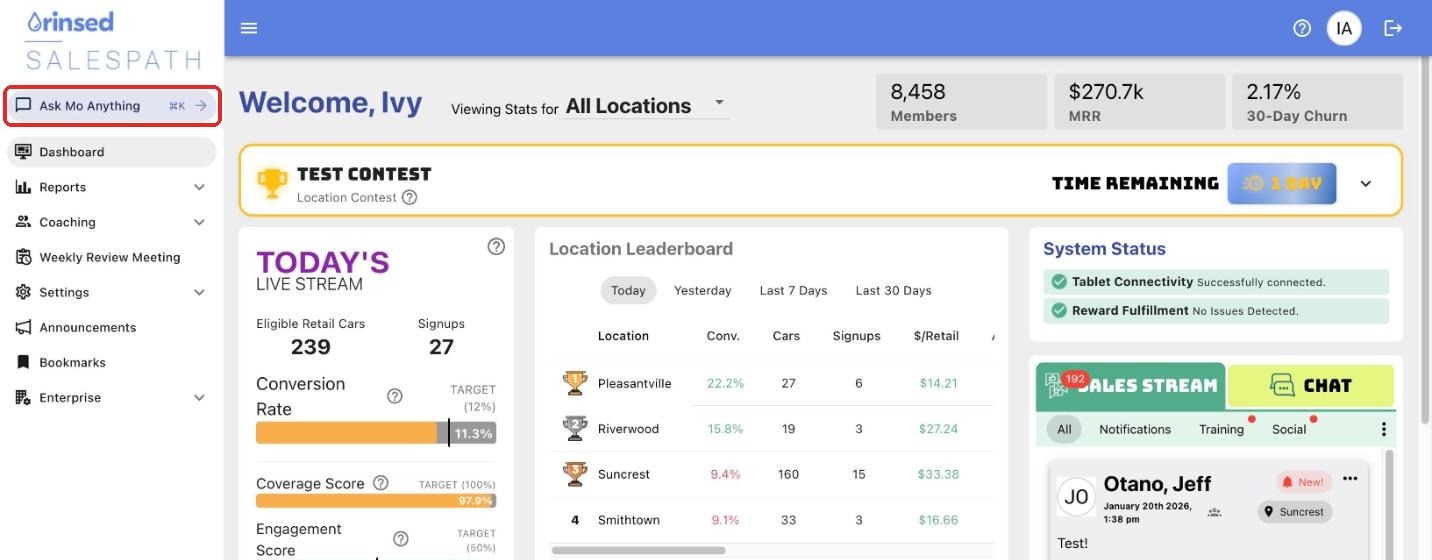1432x560 pixels.
Task: Click the Test Contest trophy icon
Action: (x=272, y=183)
